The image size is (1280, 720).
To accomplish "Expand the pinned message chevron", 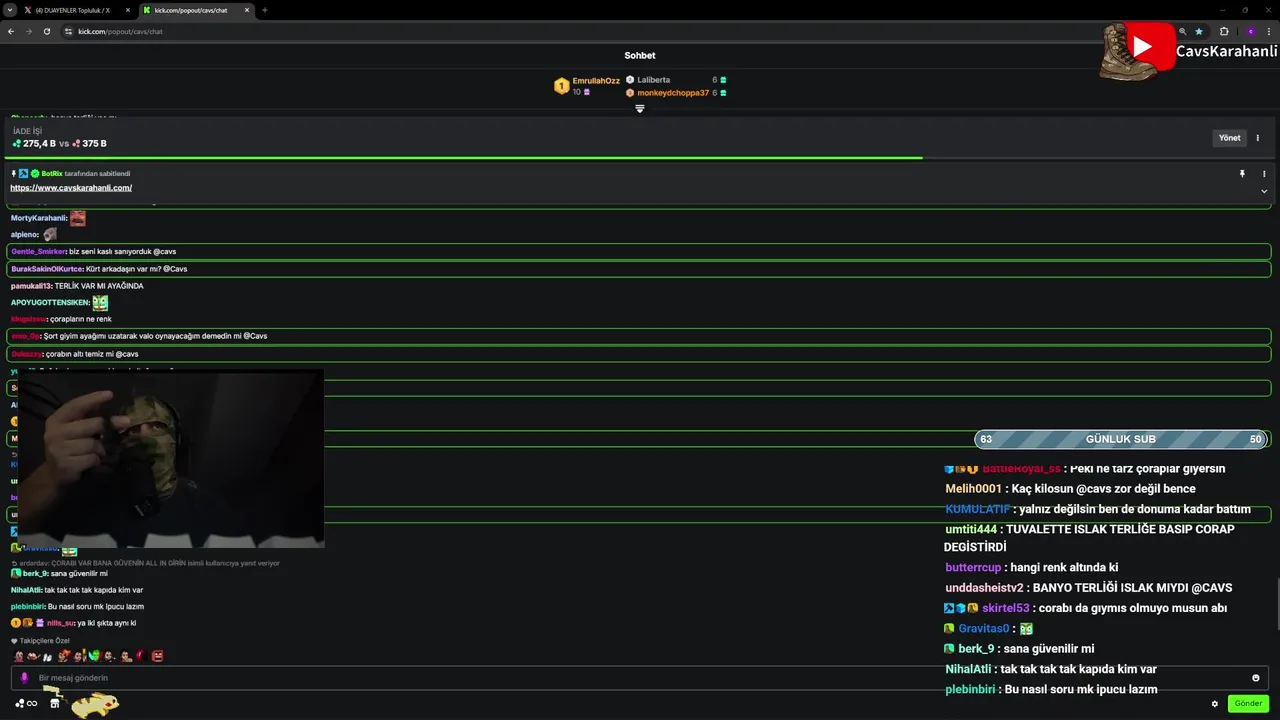I will click(1264, 191).
